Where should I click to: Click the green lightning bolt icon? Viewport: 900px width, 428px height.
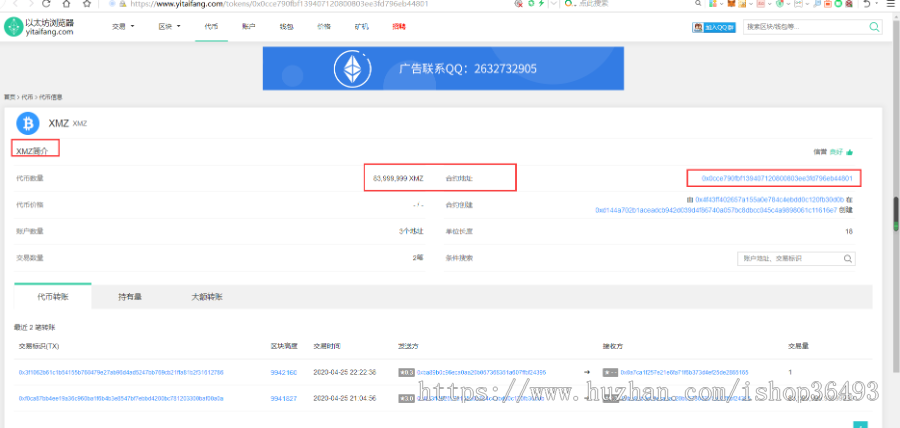click(541, 3)
